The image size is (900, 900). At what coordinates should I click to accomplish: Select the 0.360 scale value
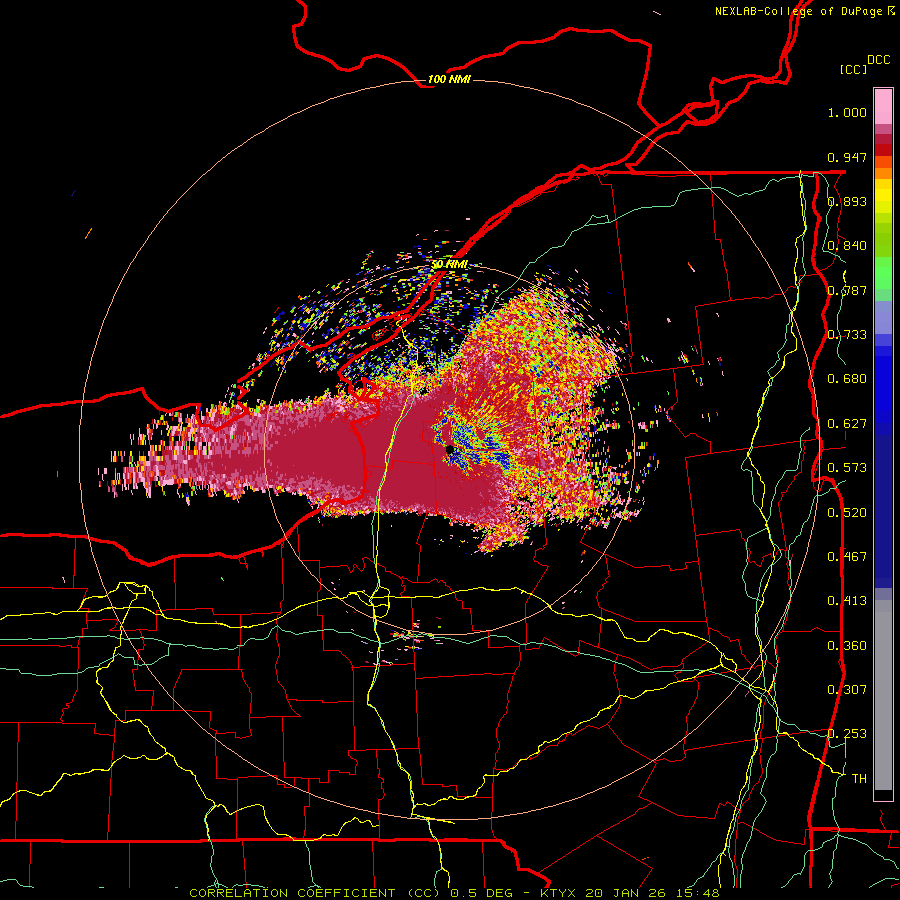tap(847, 646)
